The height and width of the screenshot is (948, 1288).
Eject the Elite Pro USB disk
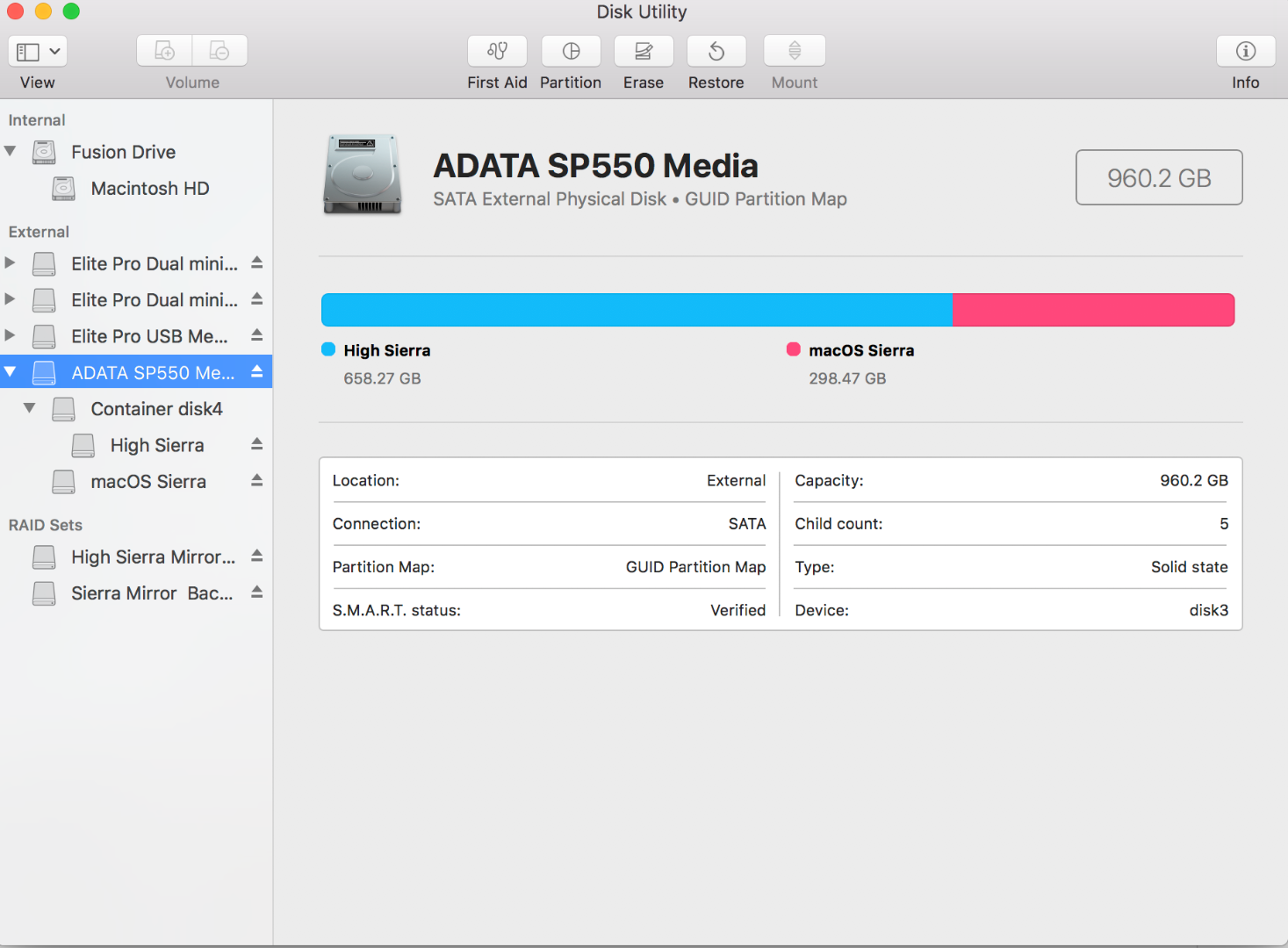click(256, 335)
